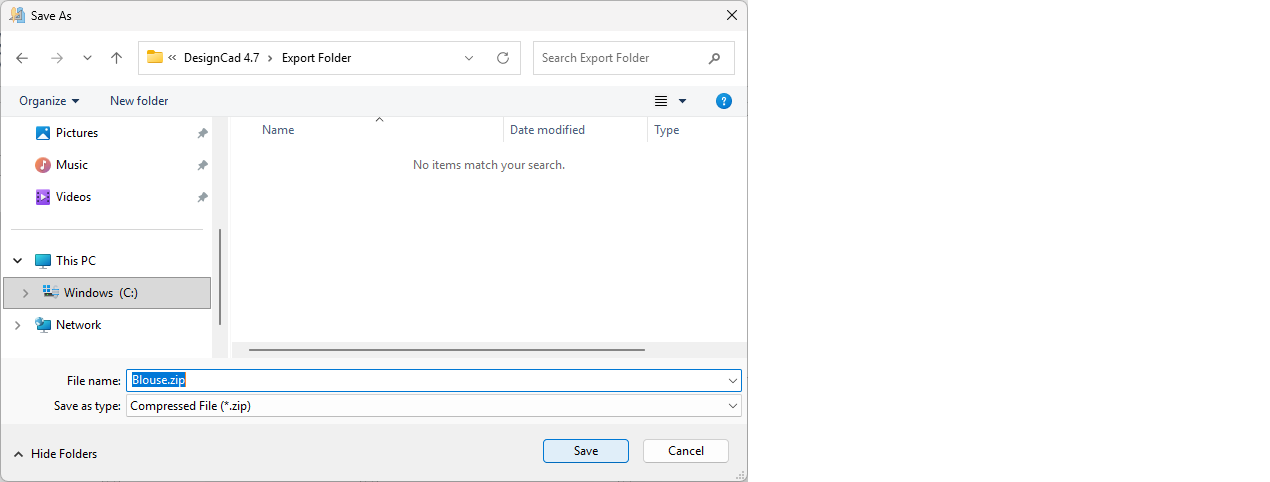Expand the address bar path dropdown
Viewport: 1270px width, 482px height.
click(x=469, y=58)
